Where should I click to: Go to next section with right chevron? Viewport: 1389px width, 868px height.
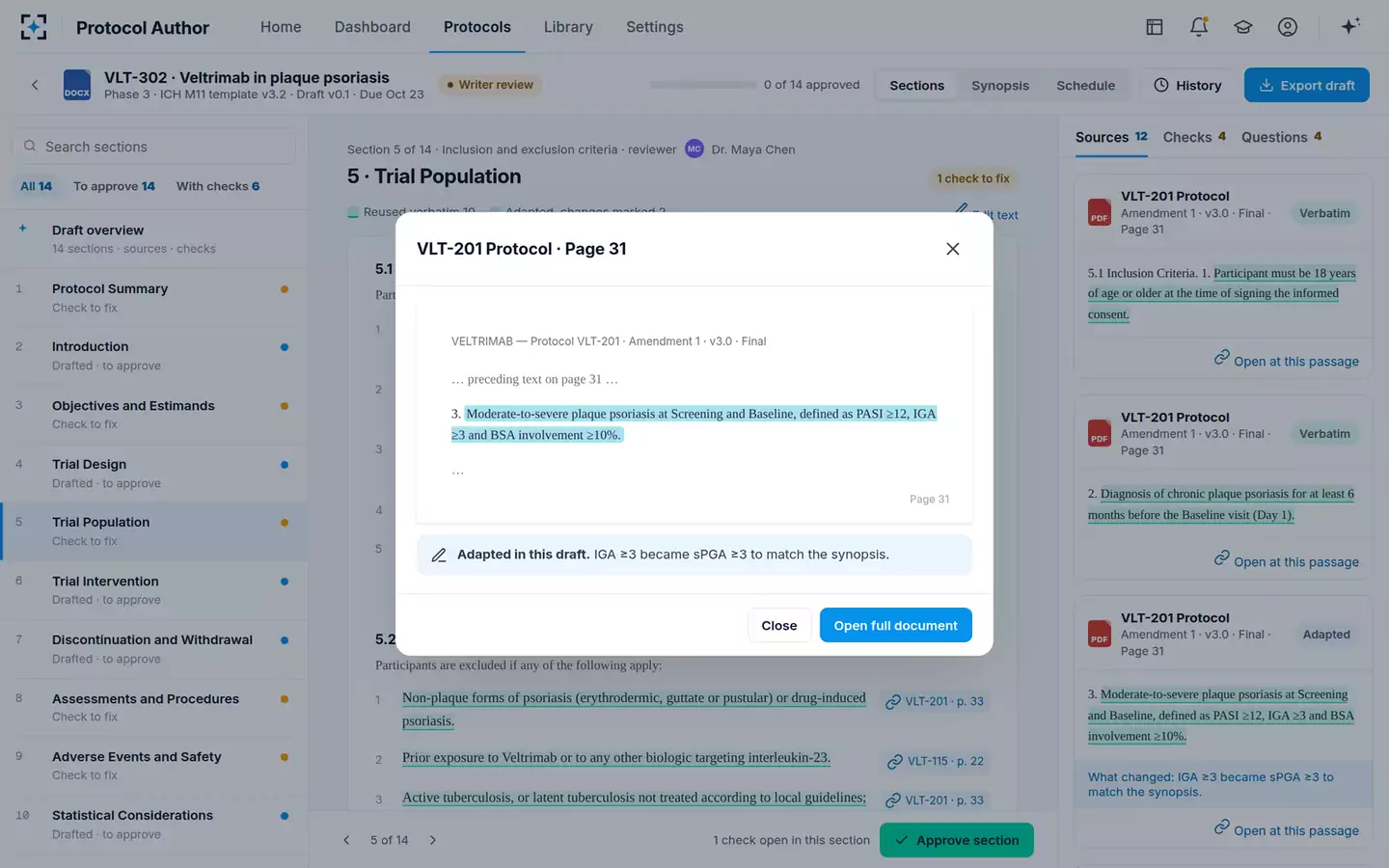433,840
